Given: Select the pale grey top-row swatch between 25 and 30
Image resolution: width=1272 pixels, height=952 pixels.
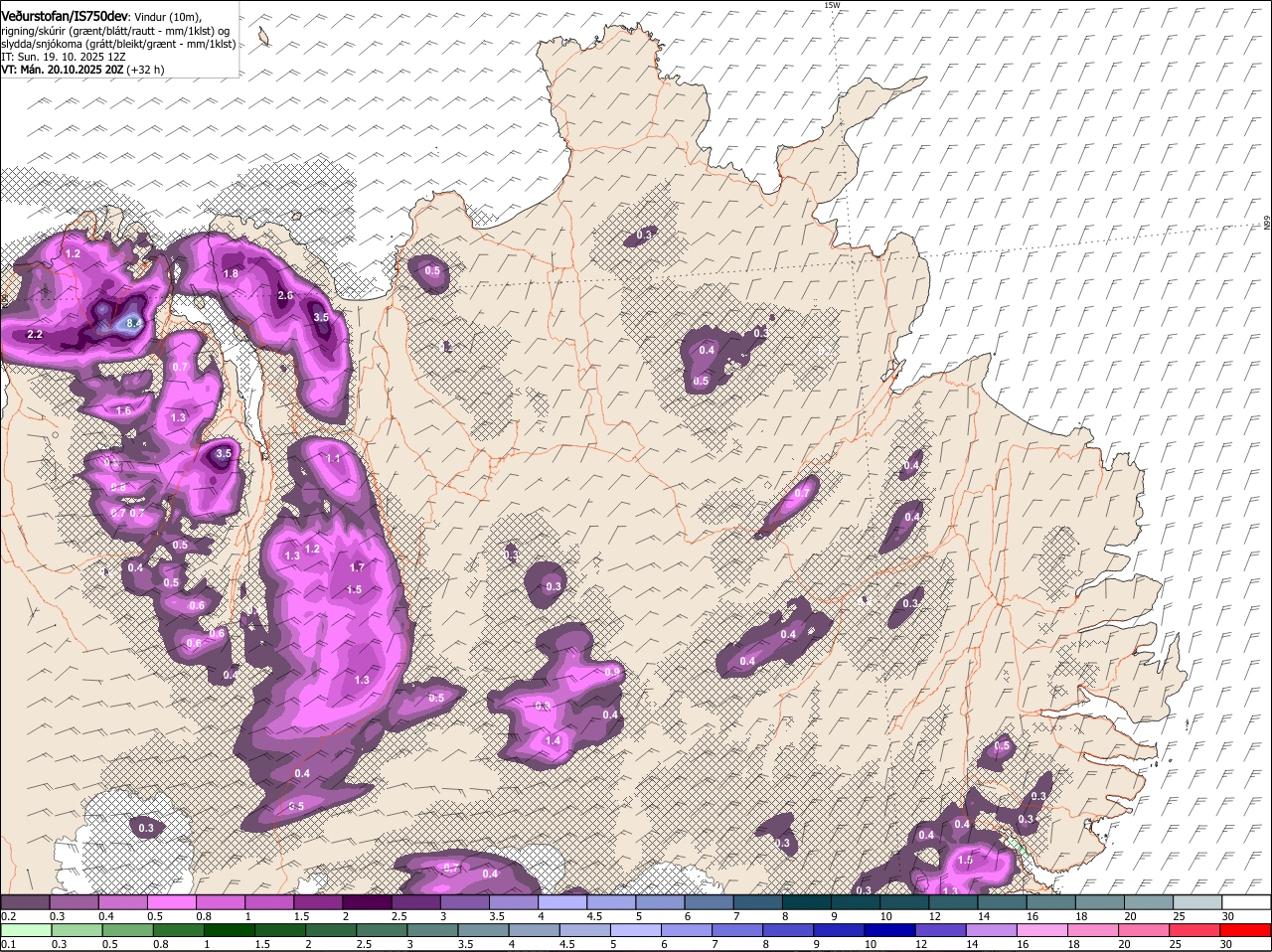Looking at the screenshot, I should coord(1199,901).
